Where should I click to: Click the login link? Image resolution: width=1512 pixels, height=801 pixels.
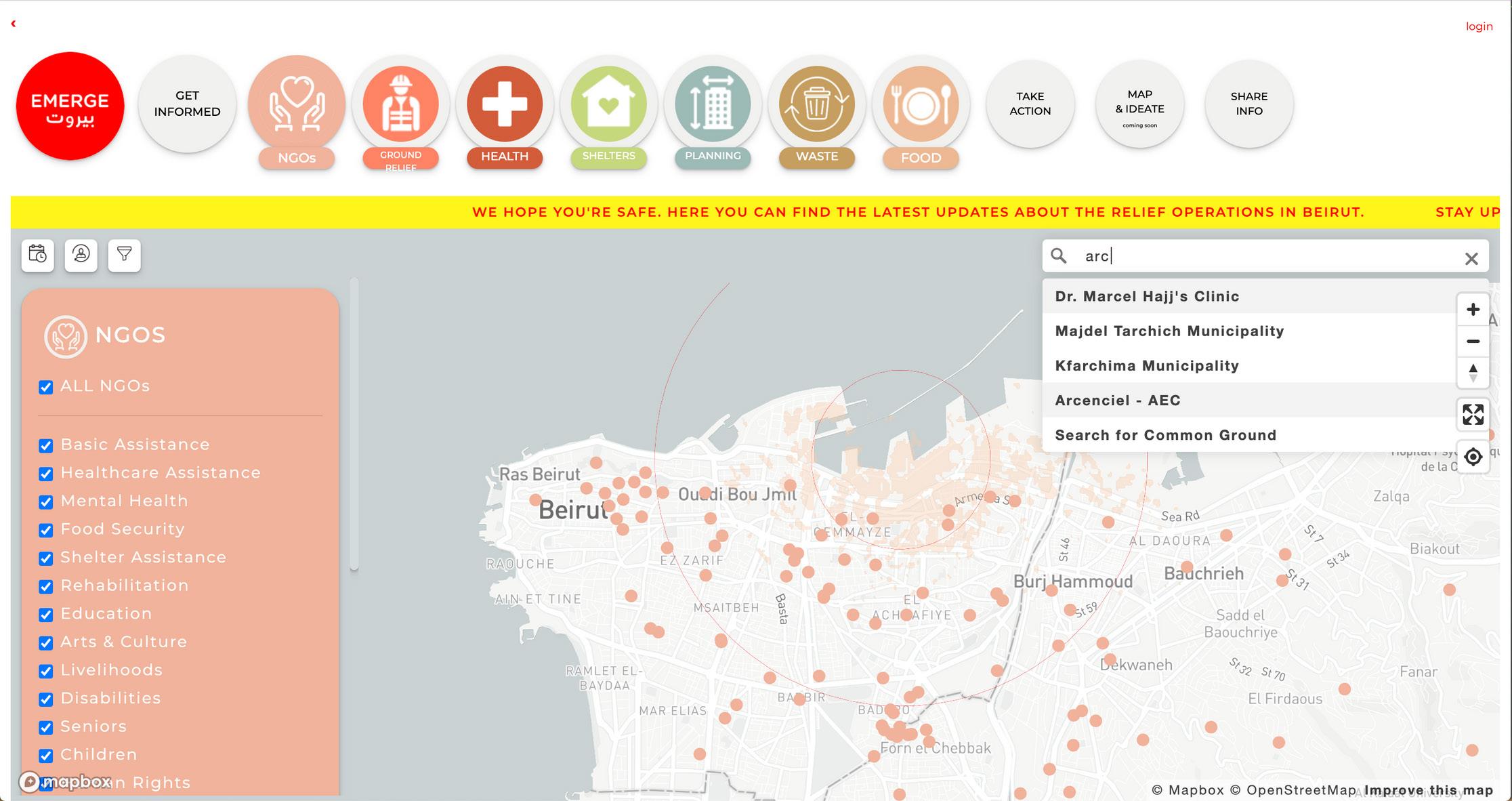click(1479, 26)
